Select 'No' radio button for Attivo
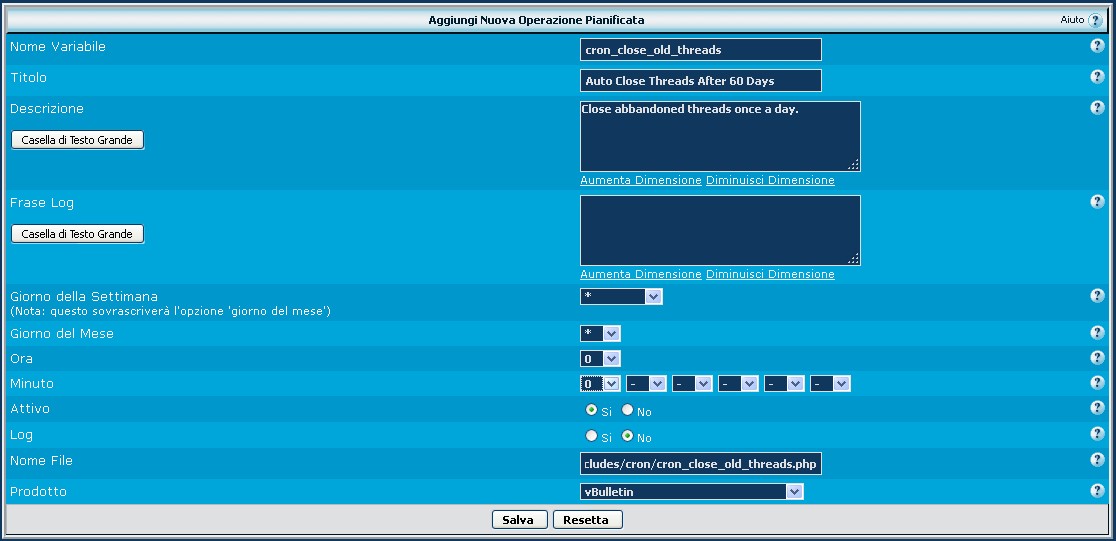Viewport: 1116px width, 541px height. pos(628,410)
